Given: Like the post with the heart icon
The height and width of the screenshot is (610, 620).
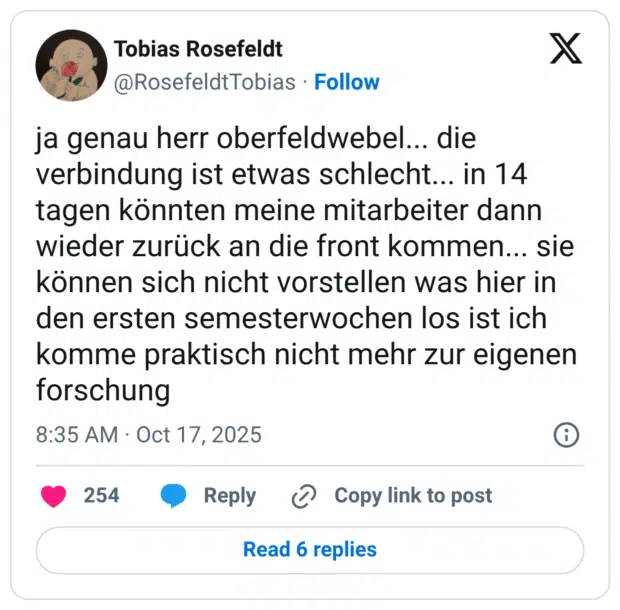Looking at the screenshot, I should coord(53,495).
